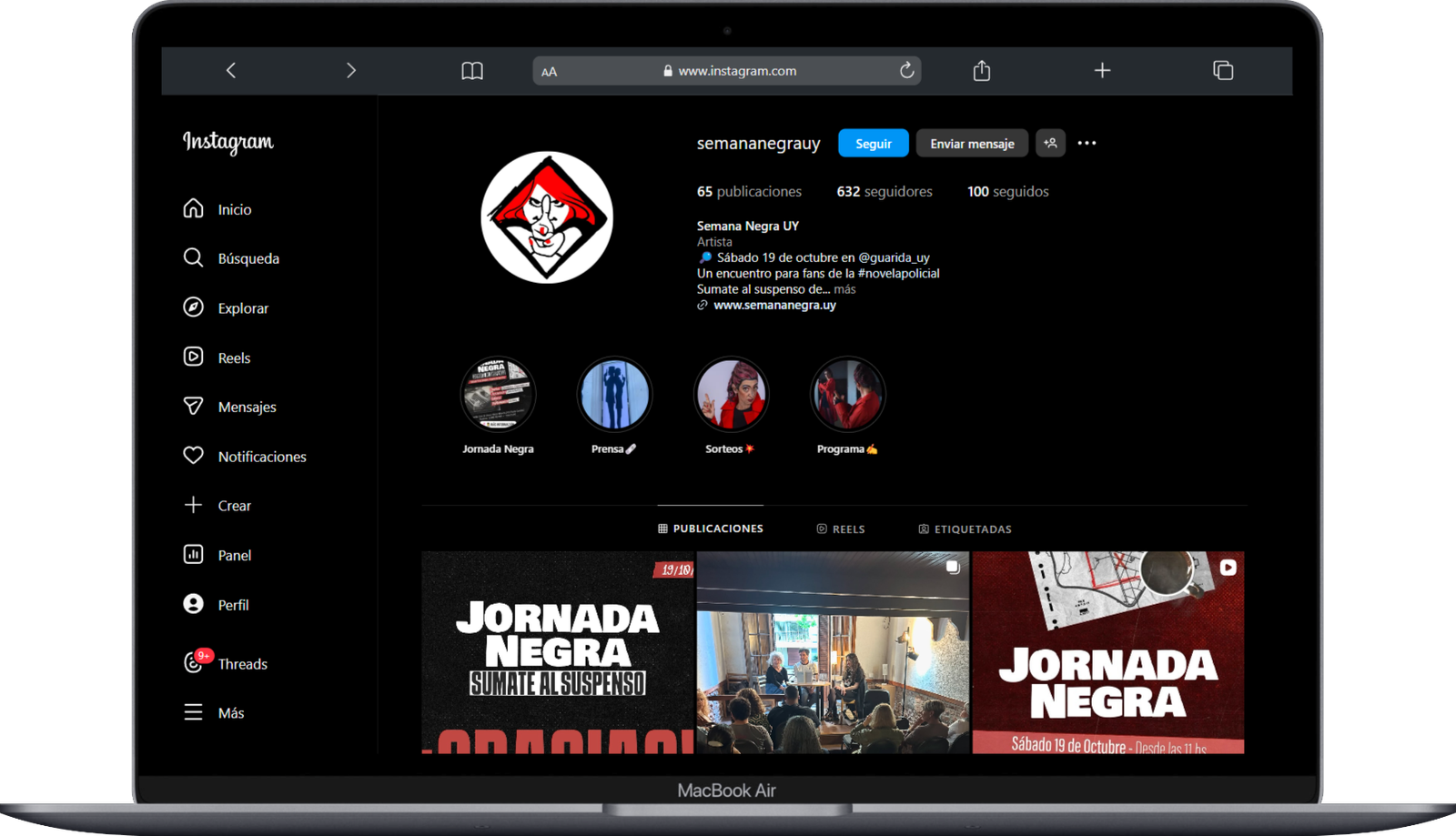
Task: Open the Sorteos story highlight
Action: (x=731, y=394)
